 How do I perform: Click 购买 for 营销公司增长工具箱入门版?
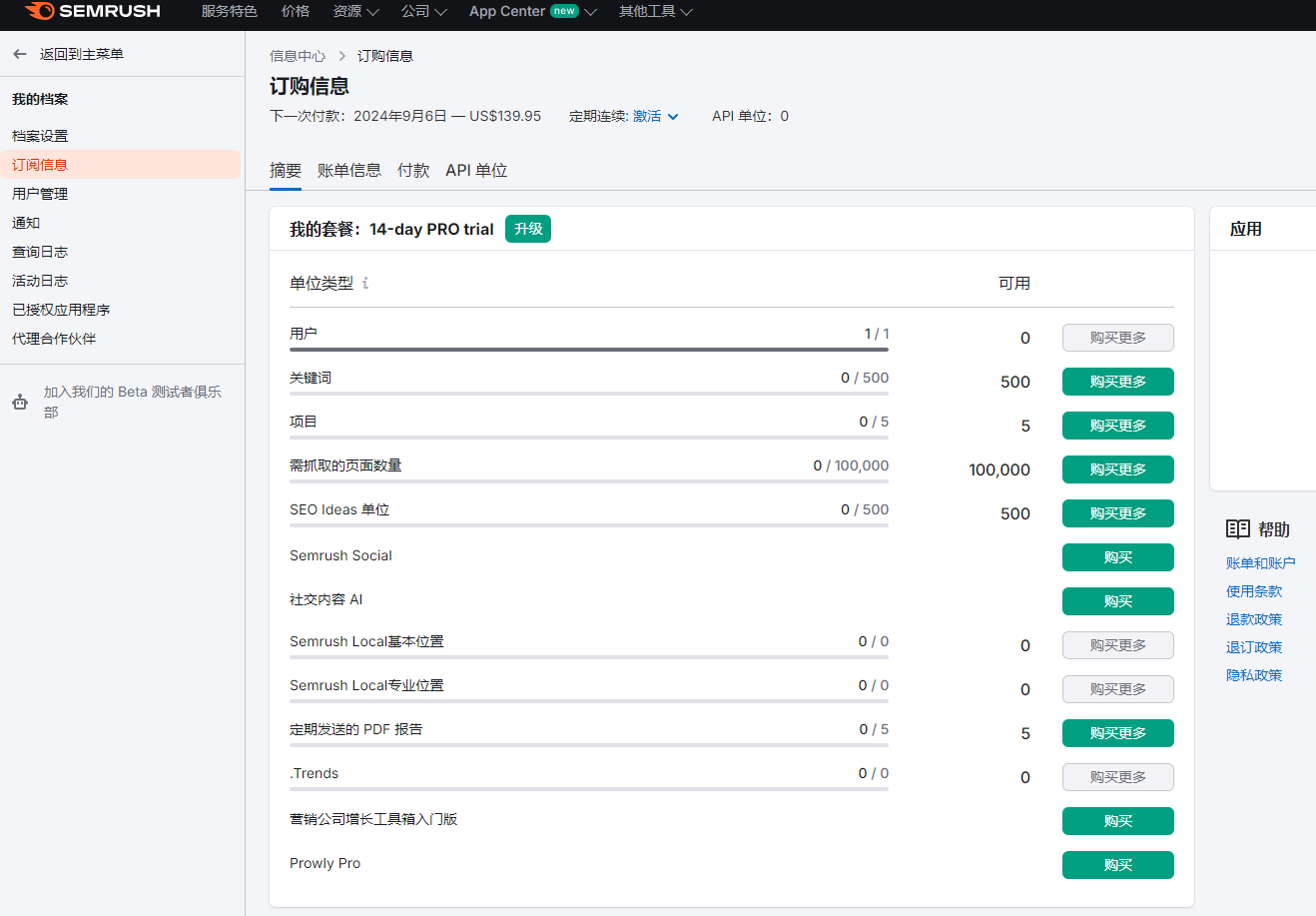(x=1118, y=821)
